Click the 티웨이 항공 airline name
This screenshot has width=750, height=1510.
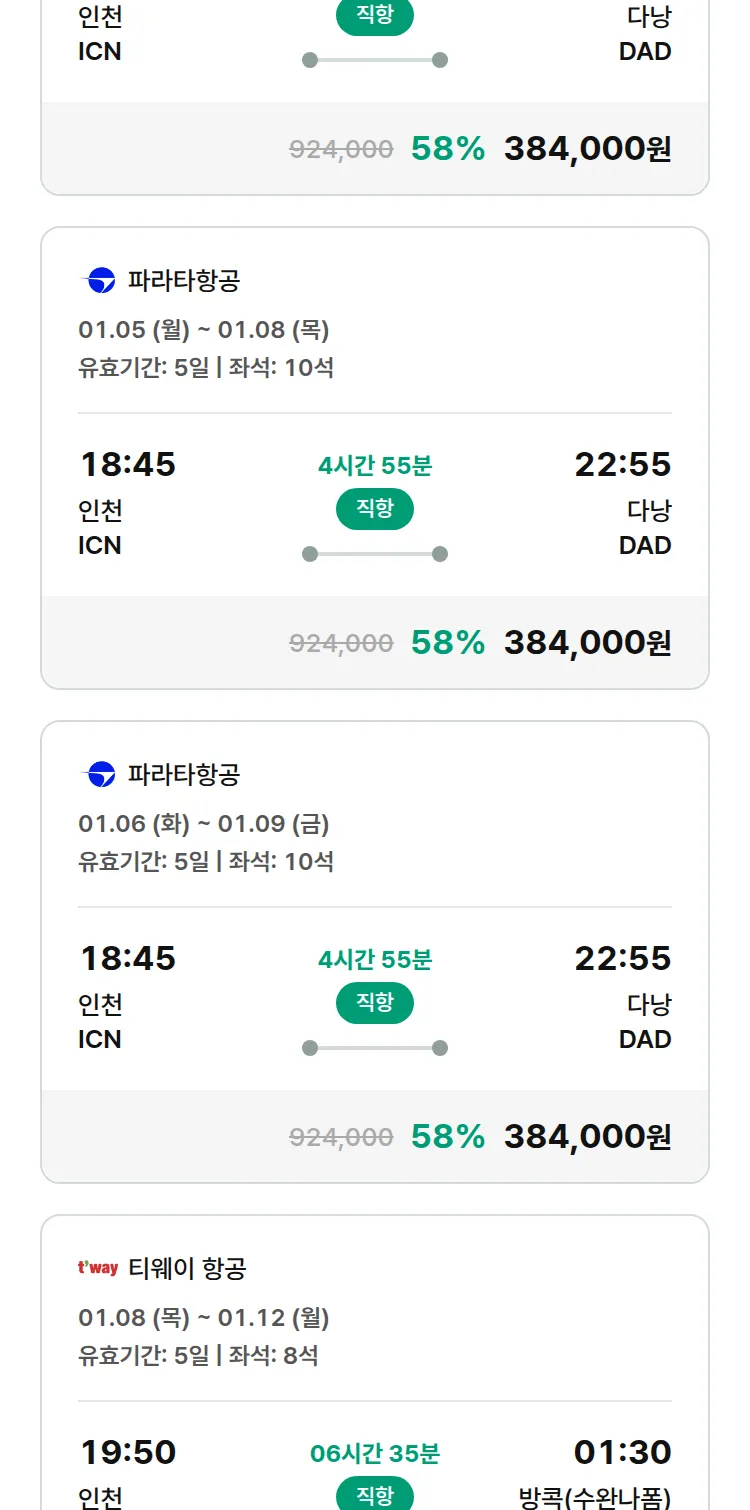click(x=187, y=1269)
